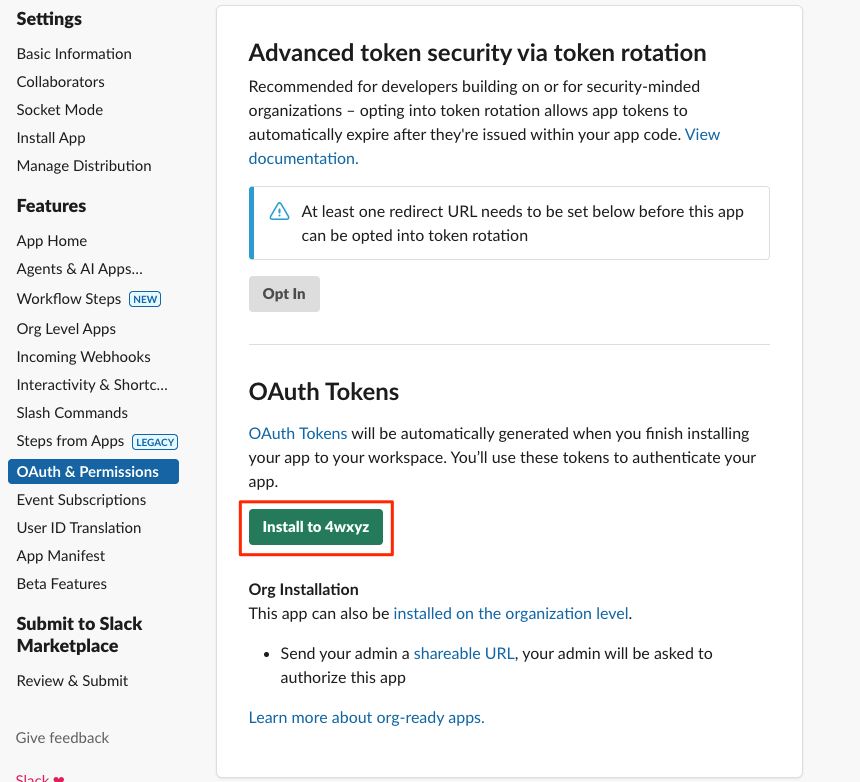Click the NEW badge beside Workflow Steps

point(145,299)
